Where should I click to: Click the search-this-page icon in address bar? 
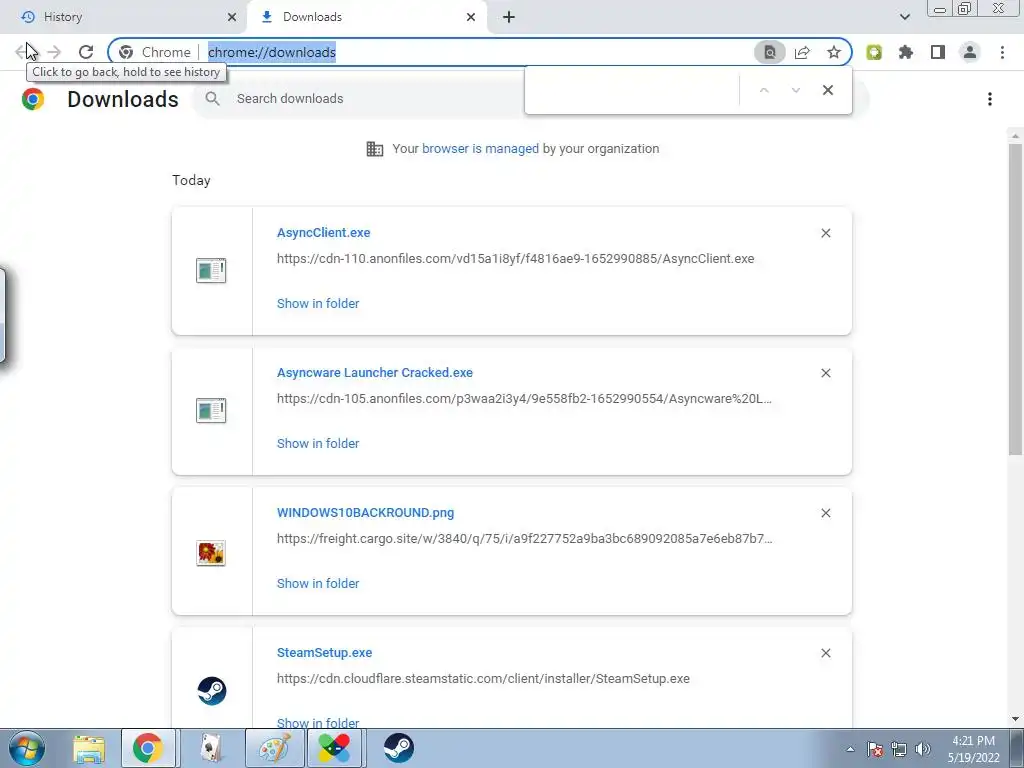770,52
